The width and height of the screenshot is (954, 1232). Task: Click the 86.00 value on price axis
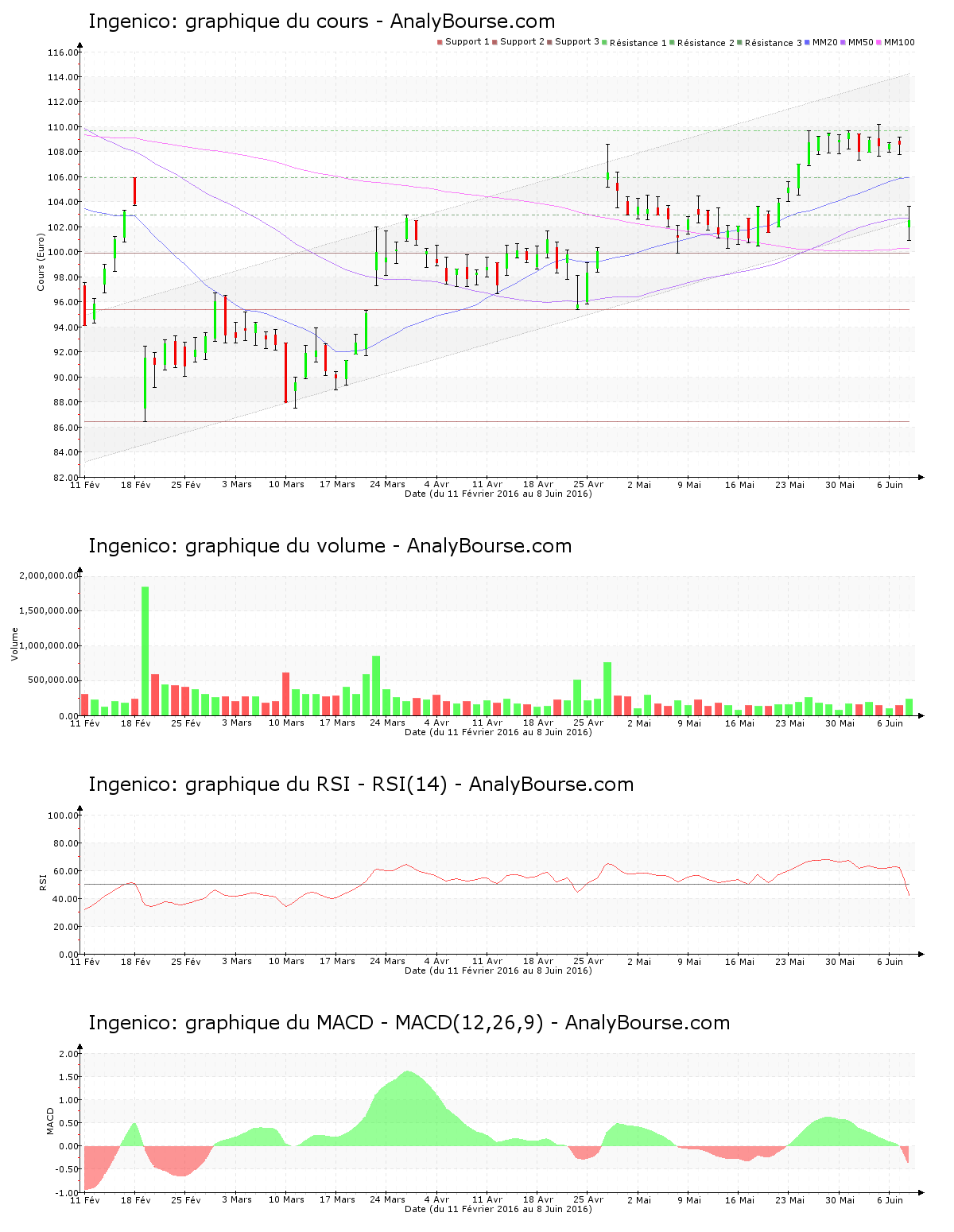[65, 428]
